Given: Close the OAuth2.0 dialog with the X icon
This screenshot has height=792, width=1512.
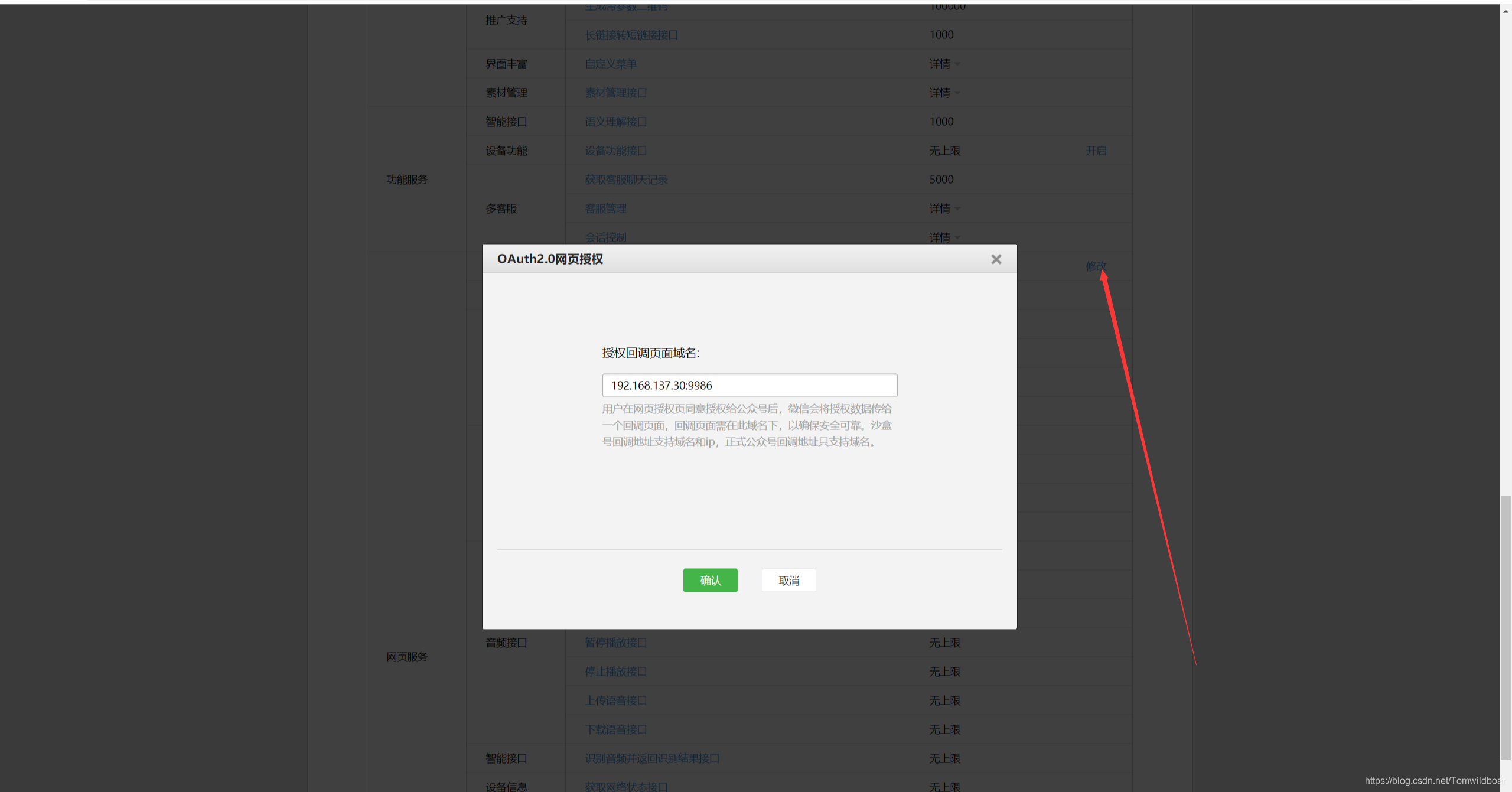Looking at the screenshot, I should coord(996,259).
